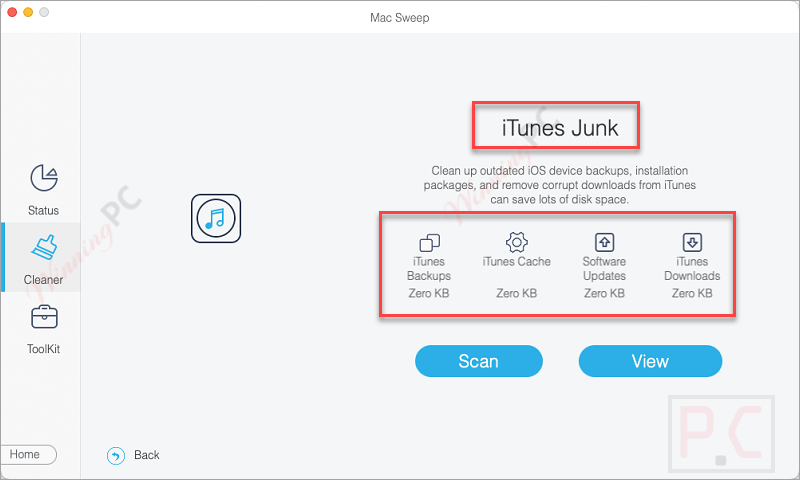Click the iTunes Junk heading
Viewport: 800px width, 480px height.
560,128
